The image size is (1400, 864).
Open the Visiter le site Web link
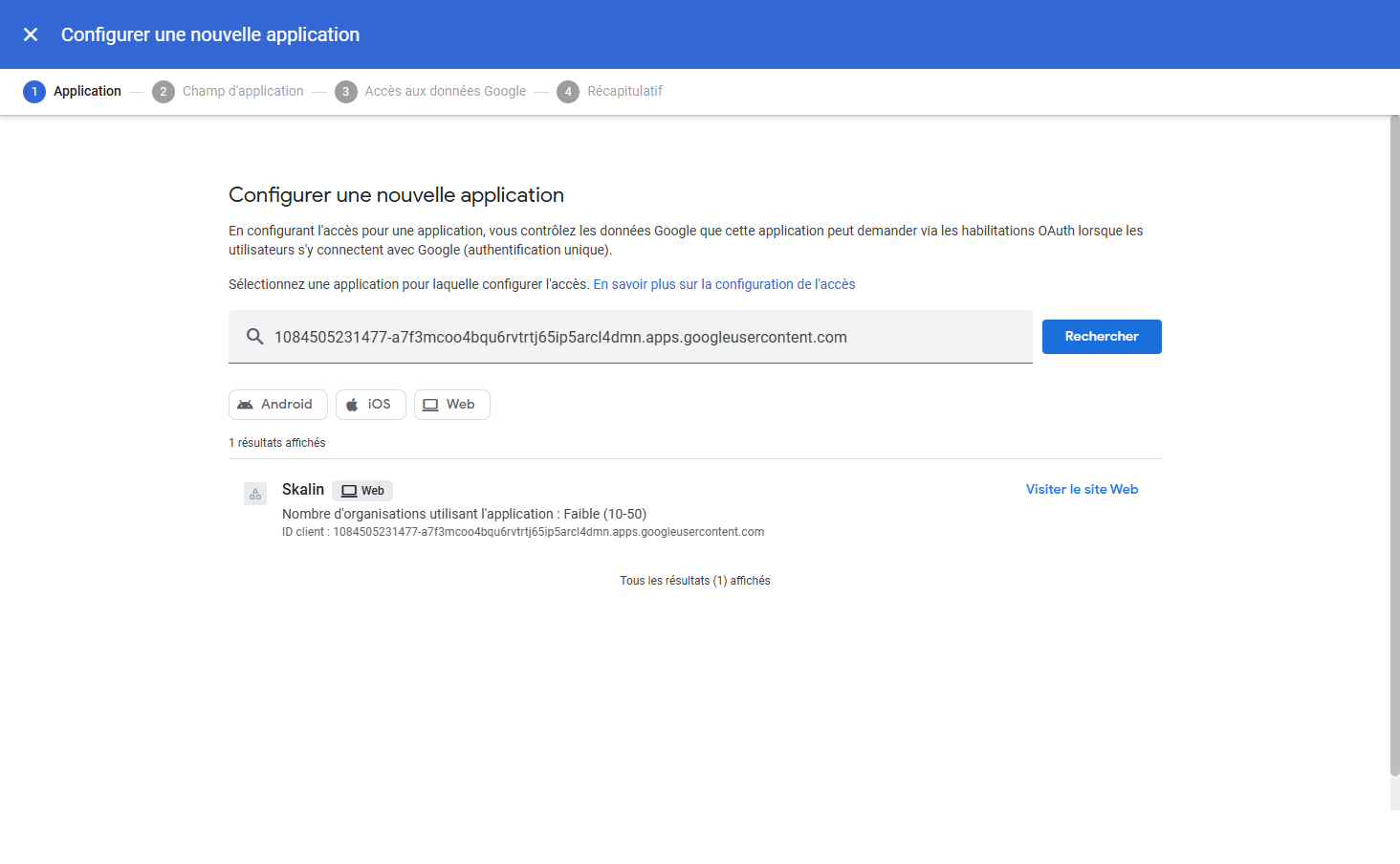pos(1082,489)
